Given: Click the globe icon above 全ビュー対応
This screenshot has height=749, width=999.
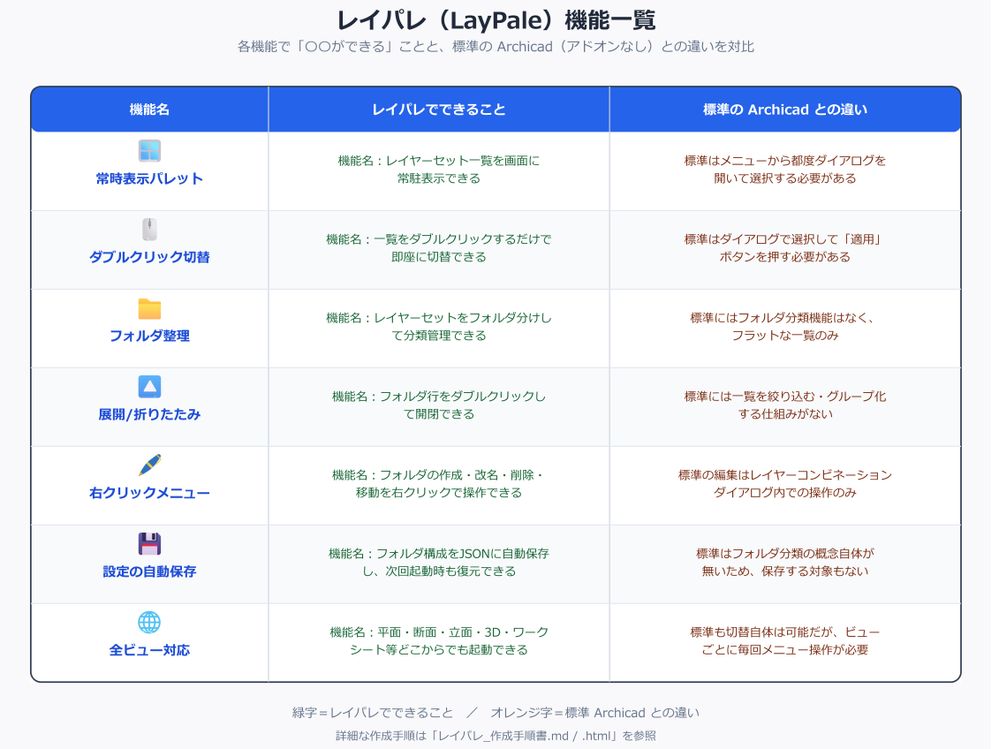Looking at the screenshot, I should click(x=150, y=622).
